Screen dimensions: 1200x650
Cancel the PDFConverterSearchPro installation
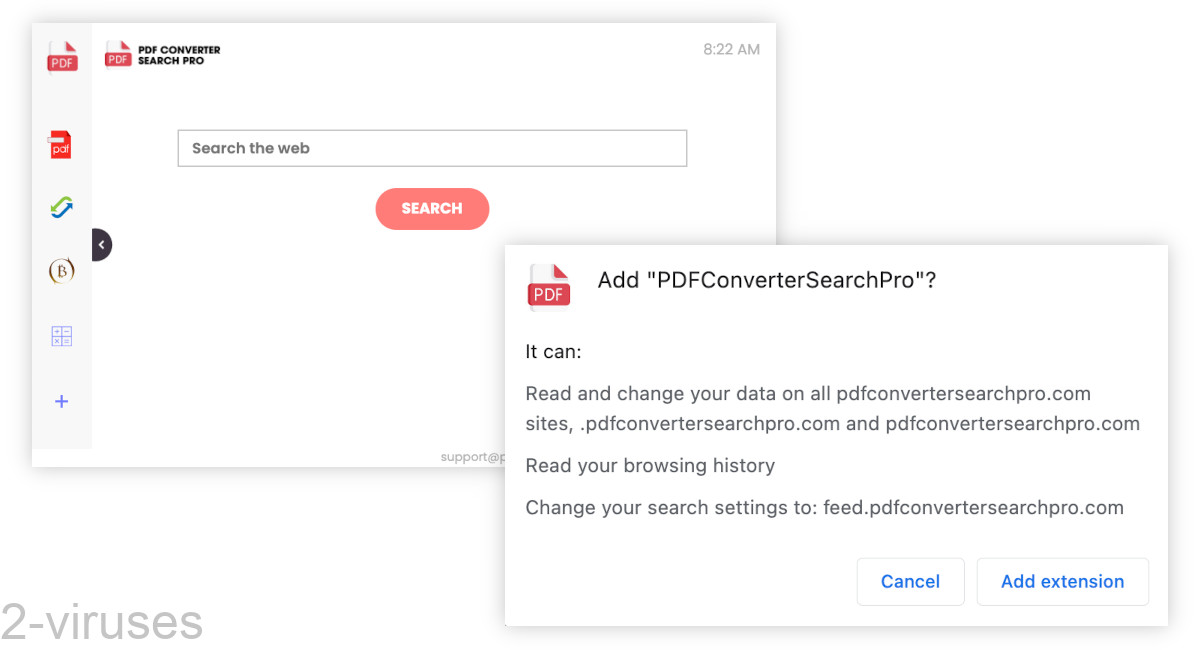tap(910, 581)
